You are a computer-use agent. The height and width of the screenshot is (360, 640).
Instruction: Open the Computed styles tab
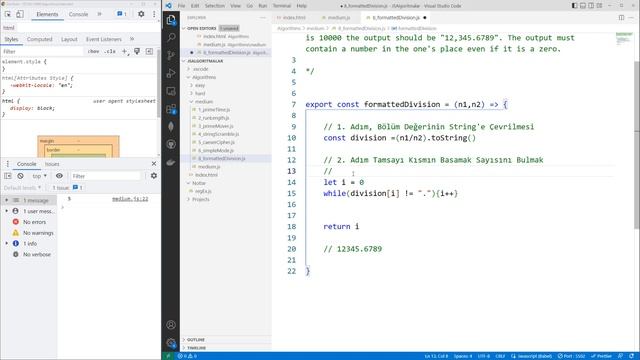(40, 39)
